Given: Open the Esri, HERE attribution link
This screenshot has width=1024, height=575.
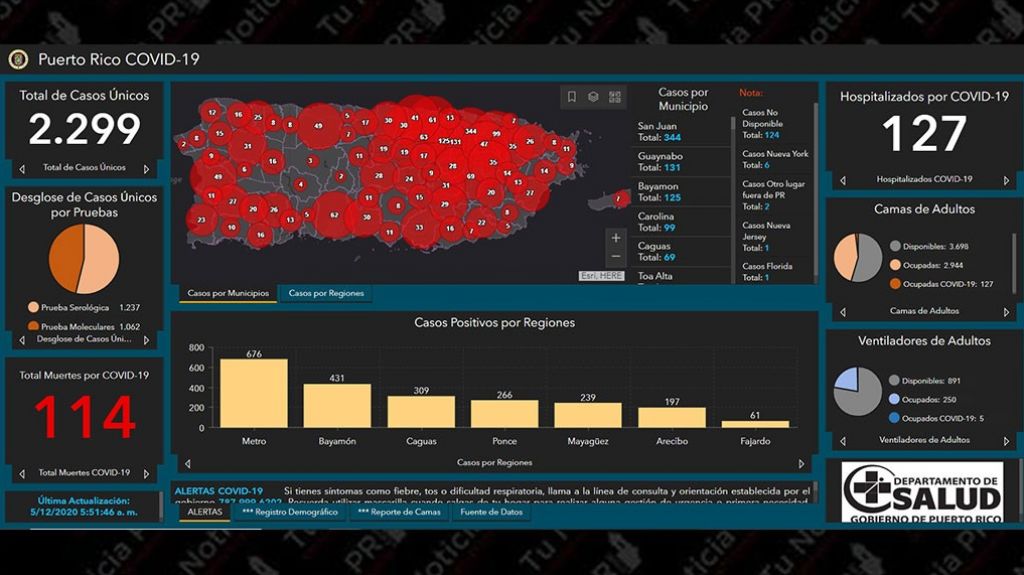Looking at the screenshot, I should click(x=601, y=276).
